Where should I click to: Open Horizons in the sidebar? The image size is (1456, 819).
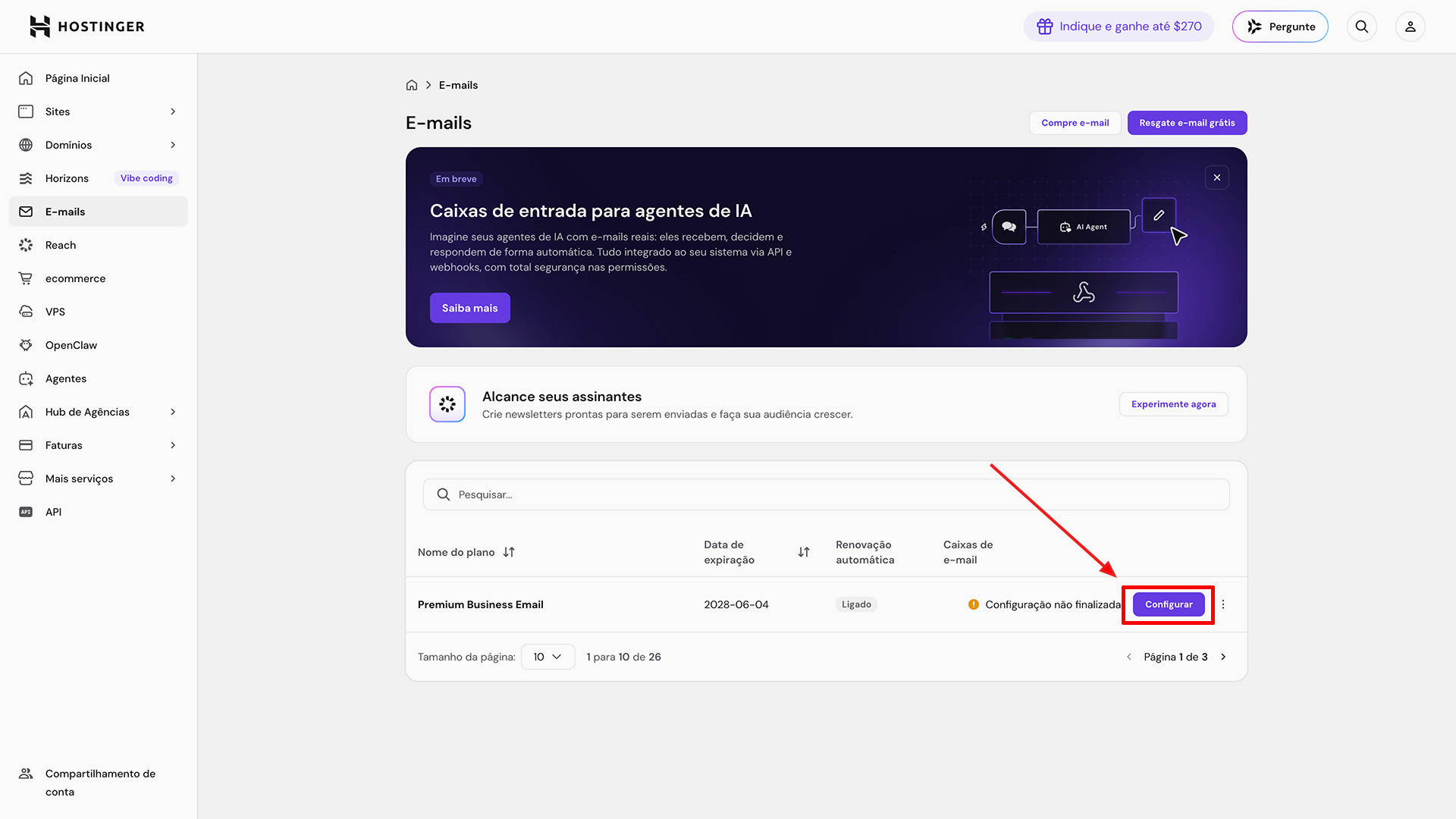(99, 178)
